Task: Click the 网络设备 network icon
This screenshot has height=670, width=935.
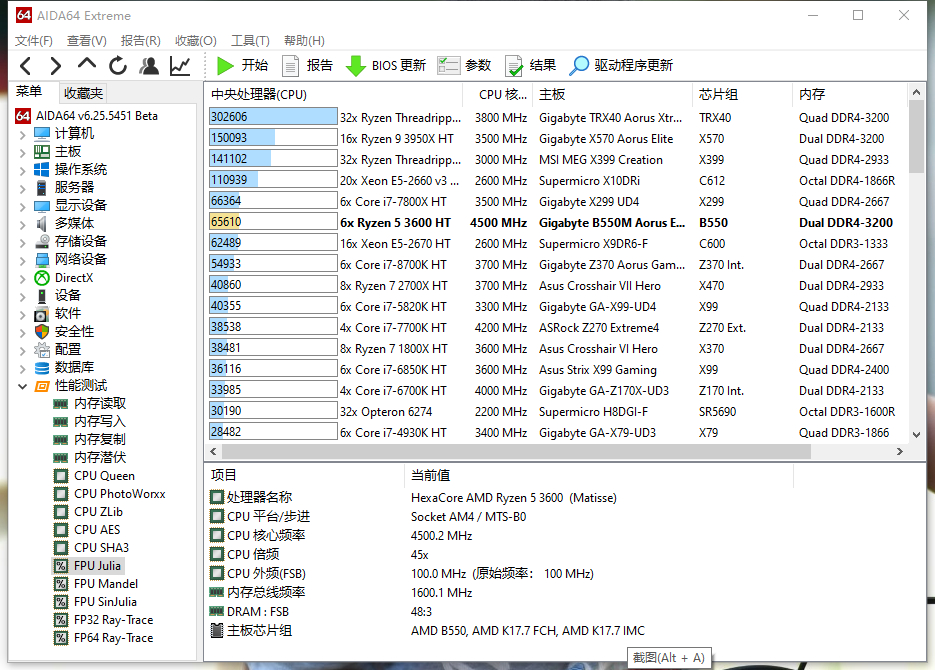Action: [42, 259]
